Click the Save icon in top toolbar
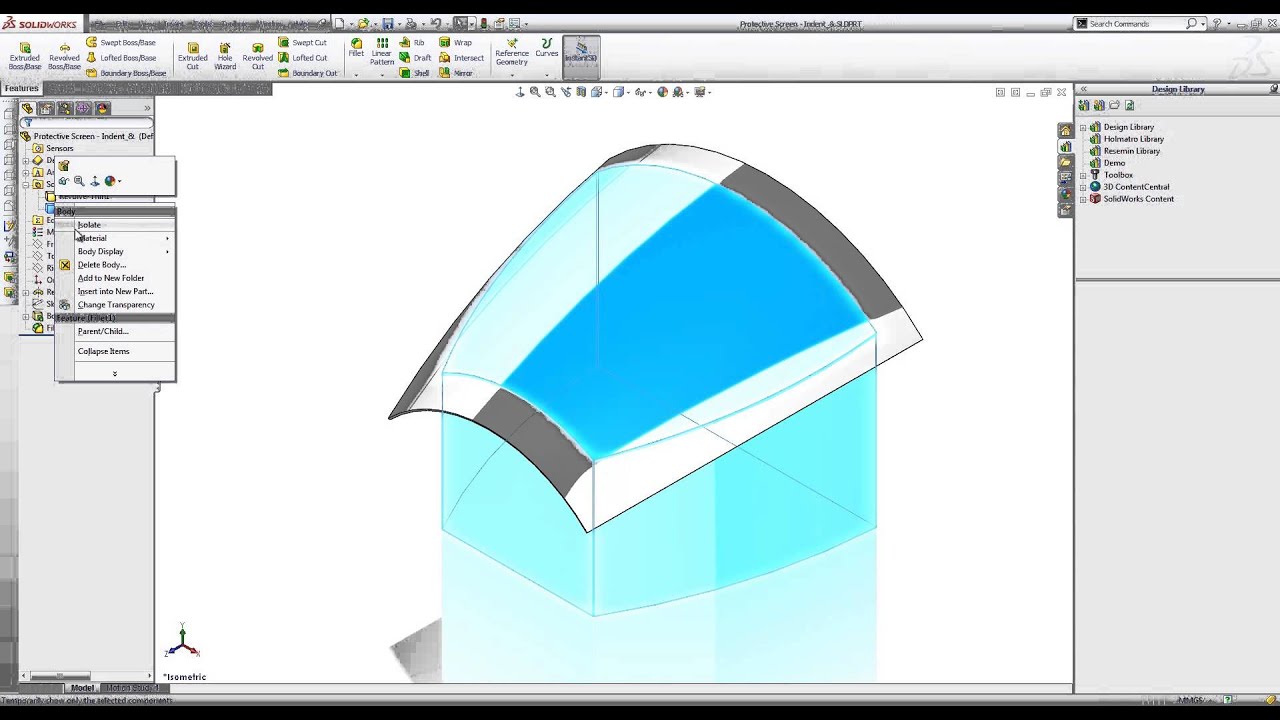The height and width of the screenshot is (720, 1280). (x=388, y=23)
